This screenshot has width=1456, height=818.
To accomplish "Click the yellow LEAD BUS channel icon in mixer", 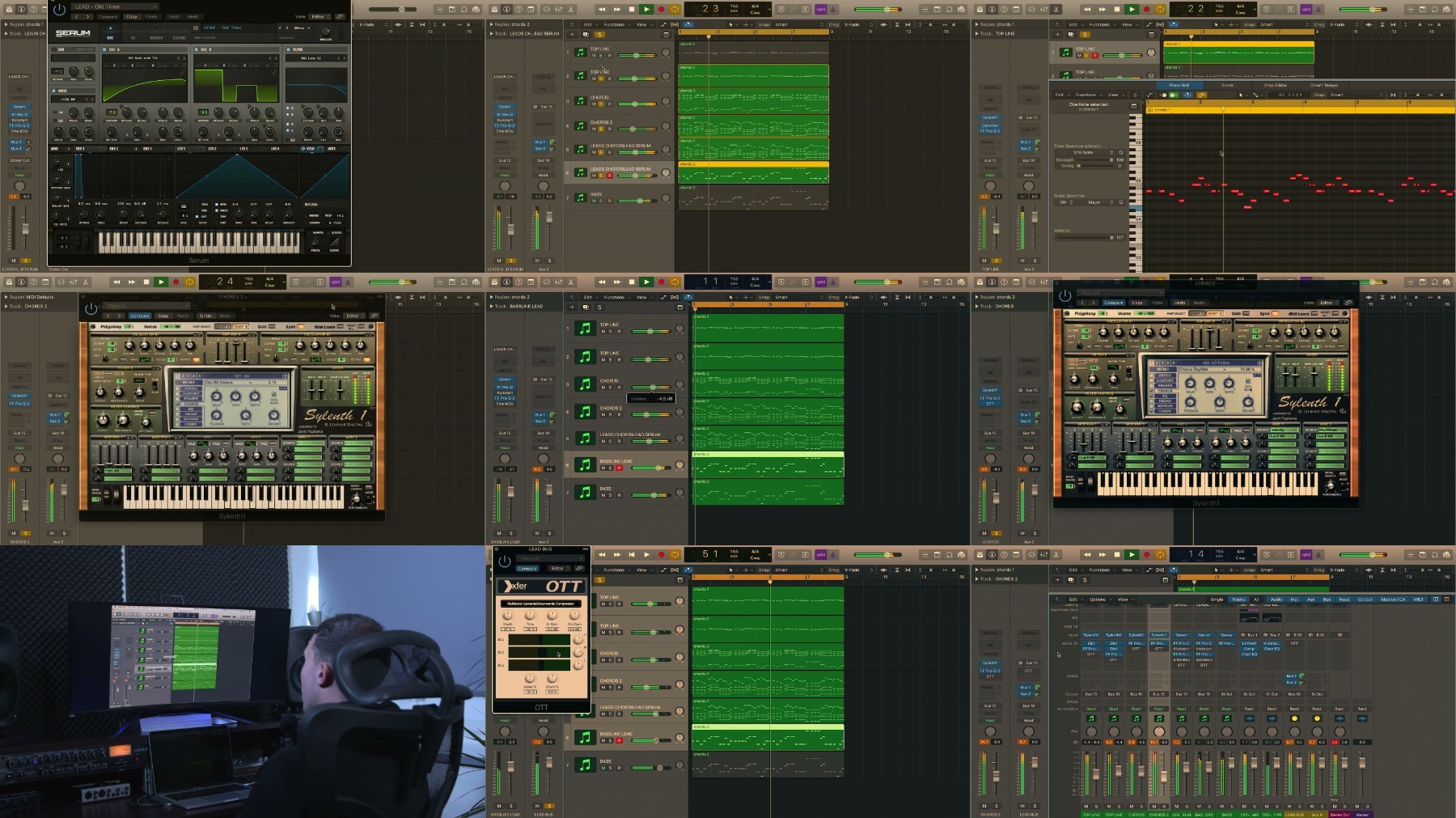I will pyautogui.click(x=1294, y=718).
